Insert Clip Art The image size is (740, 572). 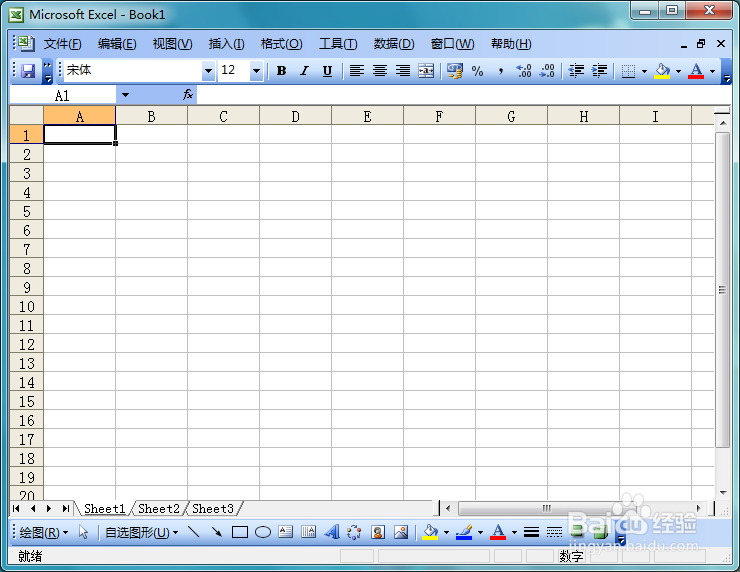click(378, 532)
